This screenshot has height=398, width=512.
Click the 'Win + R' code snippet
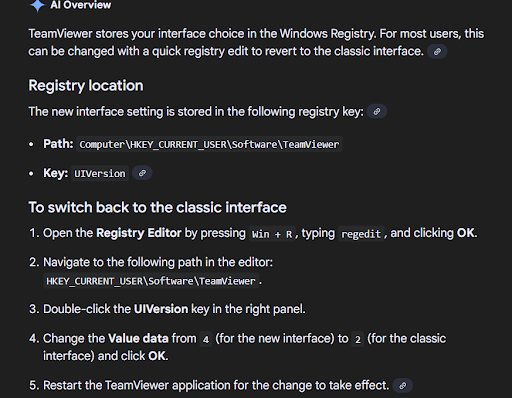pos(272,234)
